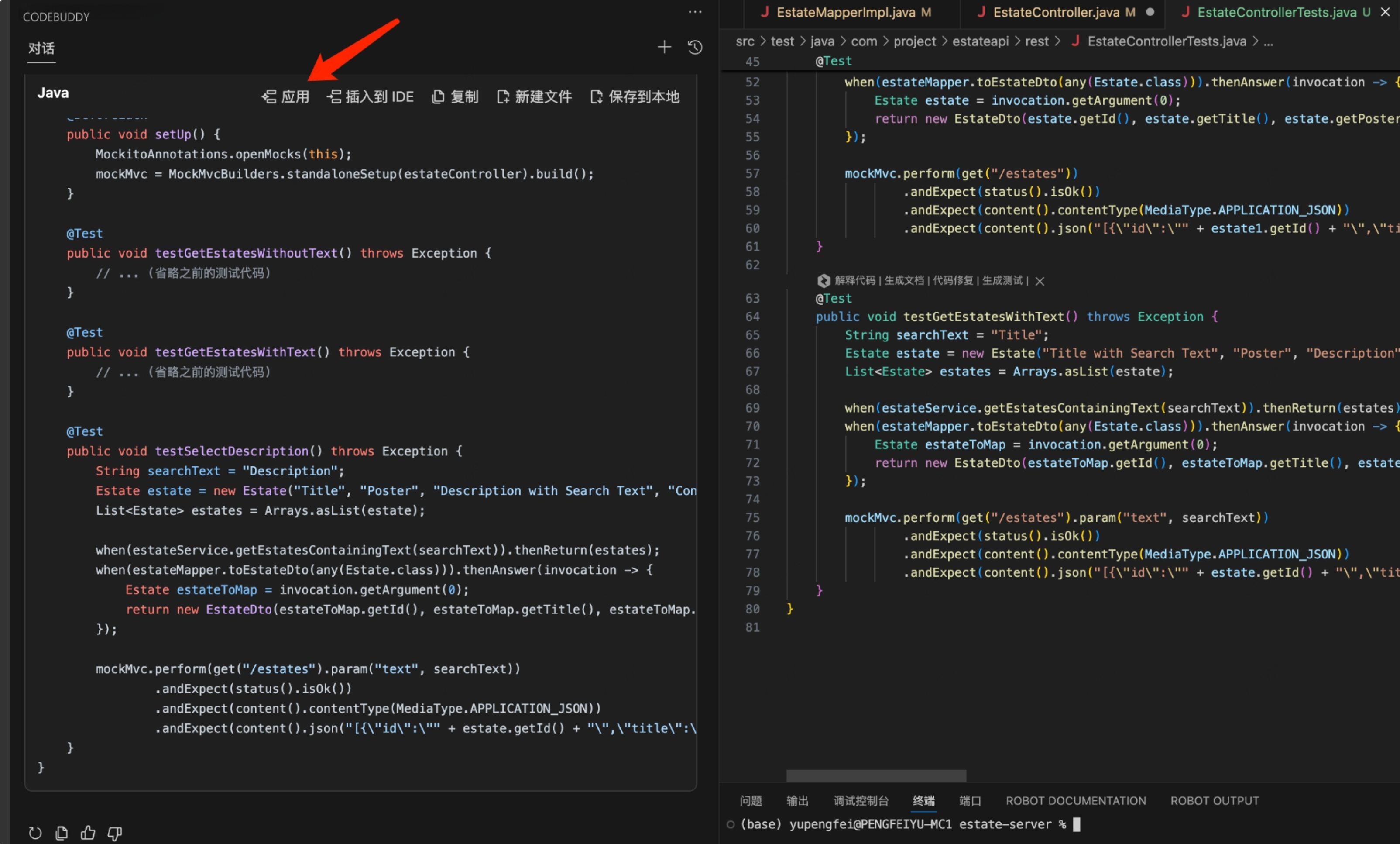
Task: Open the CodeBuddy panel more-actions ellipsis
Action: click(x=695, y=12)
